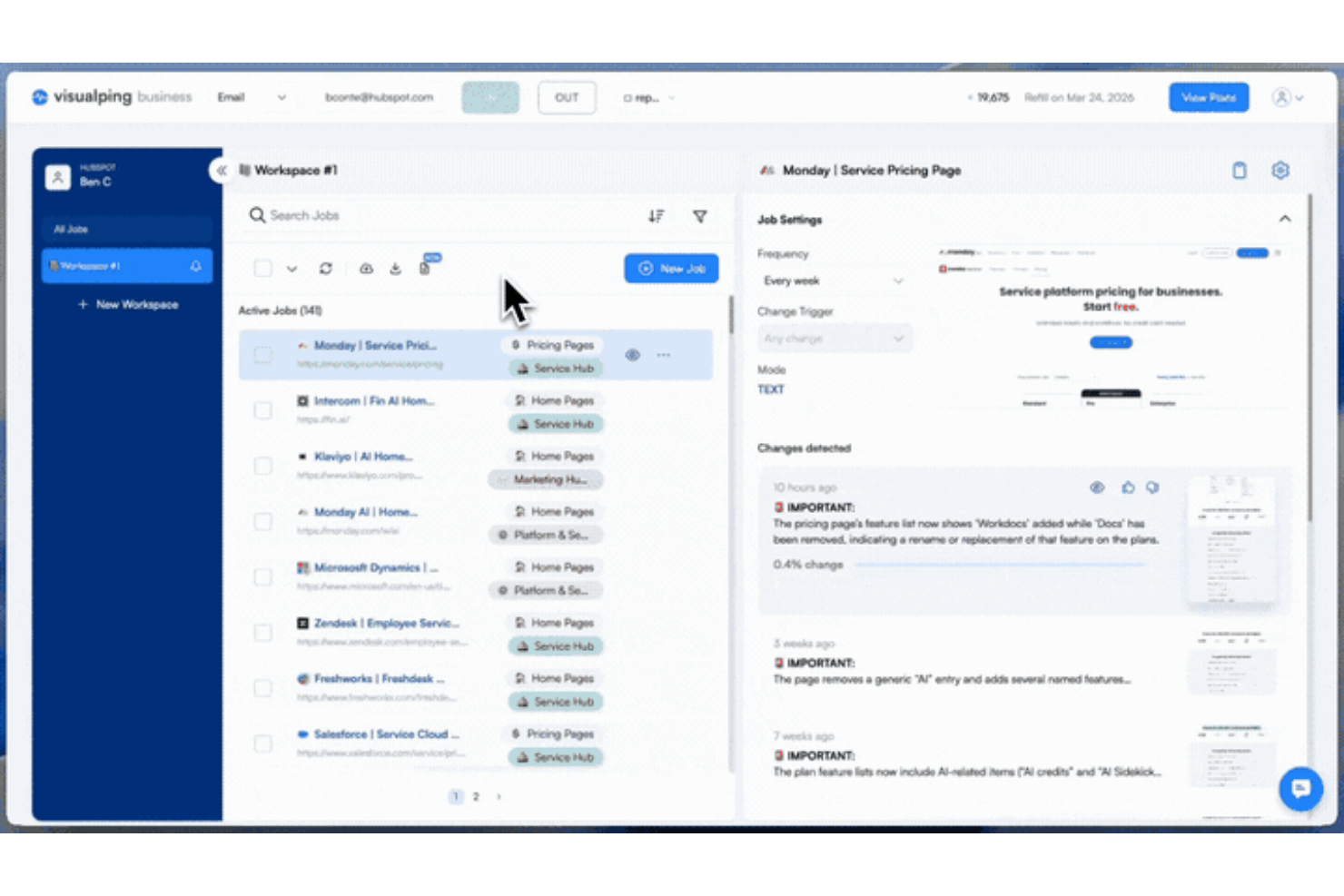Image resolution: width=1344 pixels, height=896 pixels.
Task: Thumbs up the 10 hours ago change
Action: coord(1128,487)
